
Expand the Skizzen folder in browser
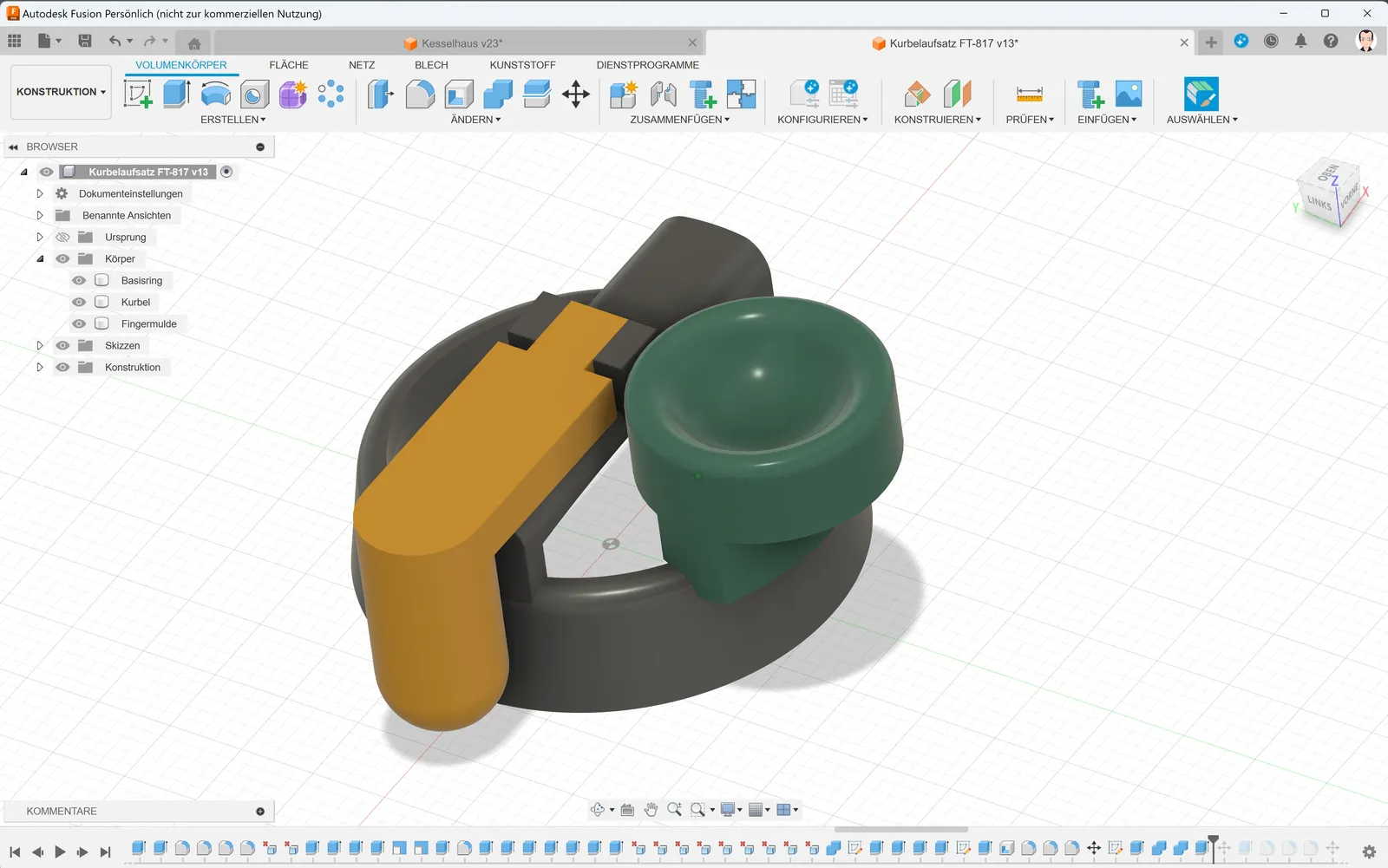pyautogui.click(x=39, y=345)
